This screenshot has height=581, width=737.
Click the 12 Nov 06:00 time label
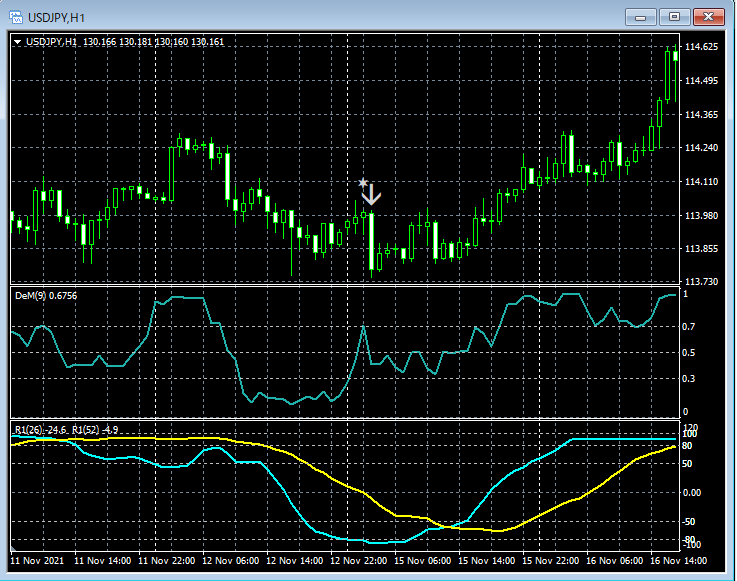pyautogui.click(x=230, y=560)
